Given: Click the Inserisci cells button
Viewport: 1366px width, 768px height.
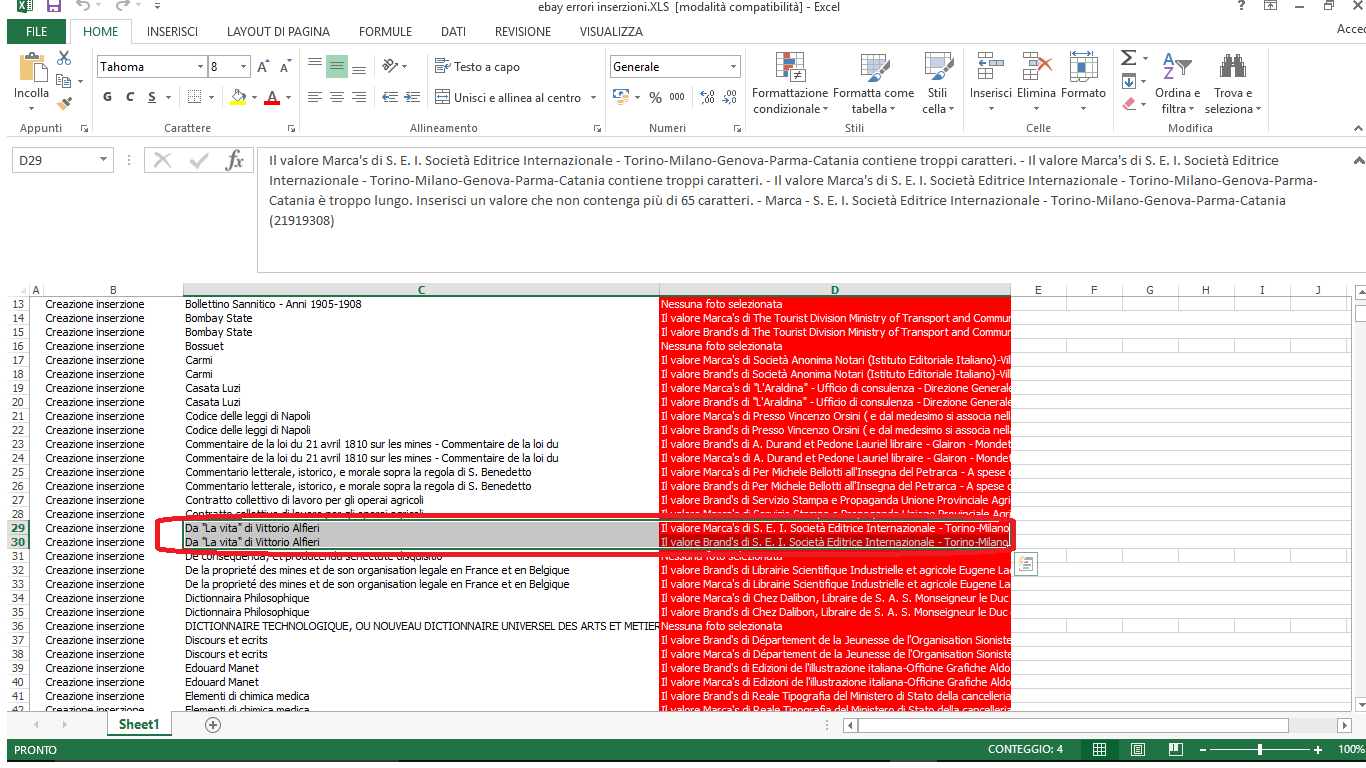Looking at the screenshot, I should [x=991, y=83].
